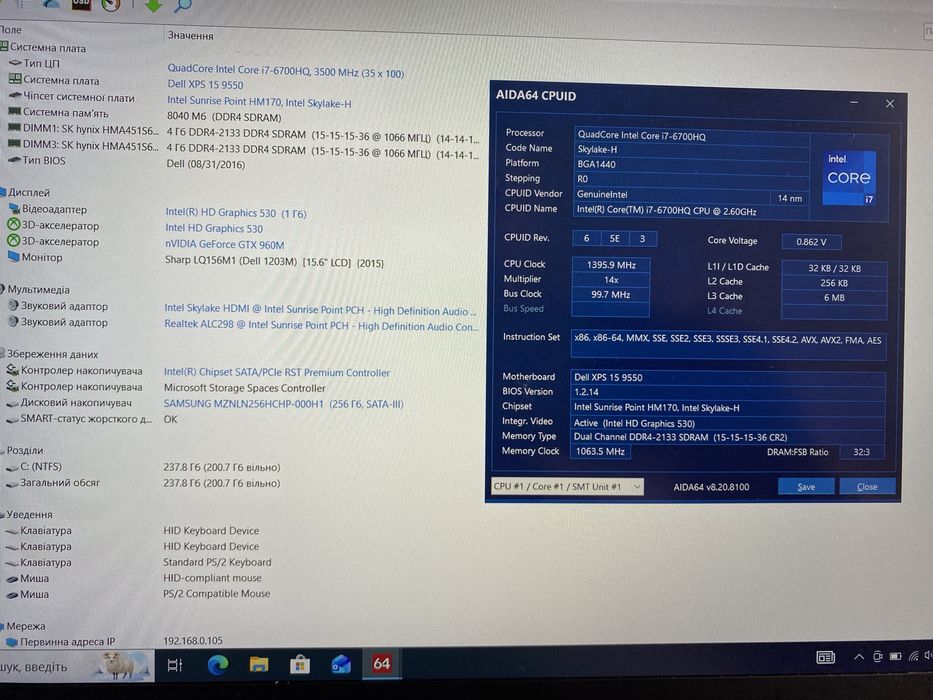Close AIDA64 CPUID with the X button

[x=890, y=104]
